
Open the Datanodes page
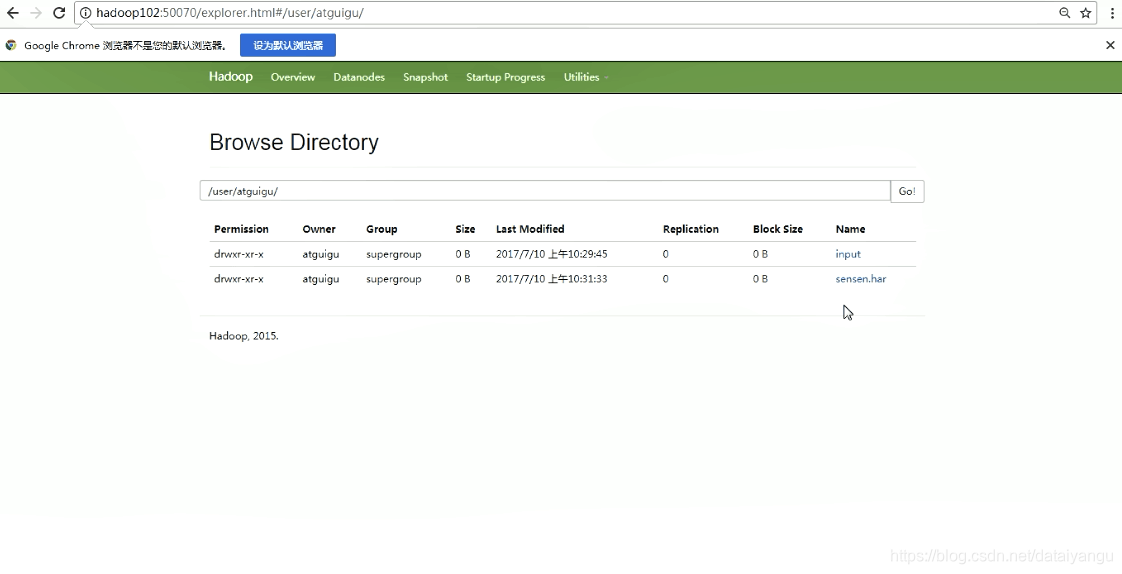point(359,77)
